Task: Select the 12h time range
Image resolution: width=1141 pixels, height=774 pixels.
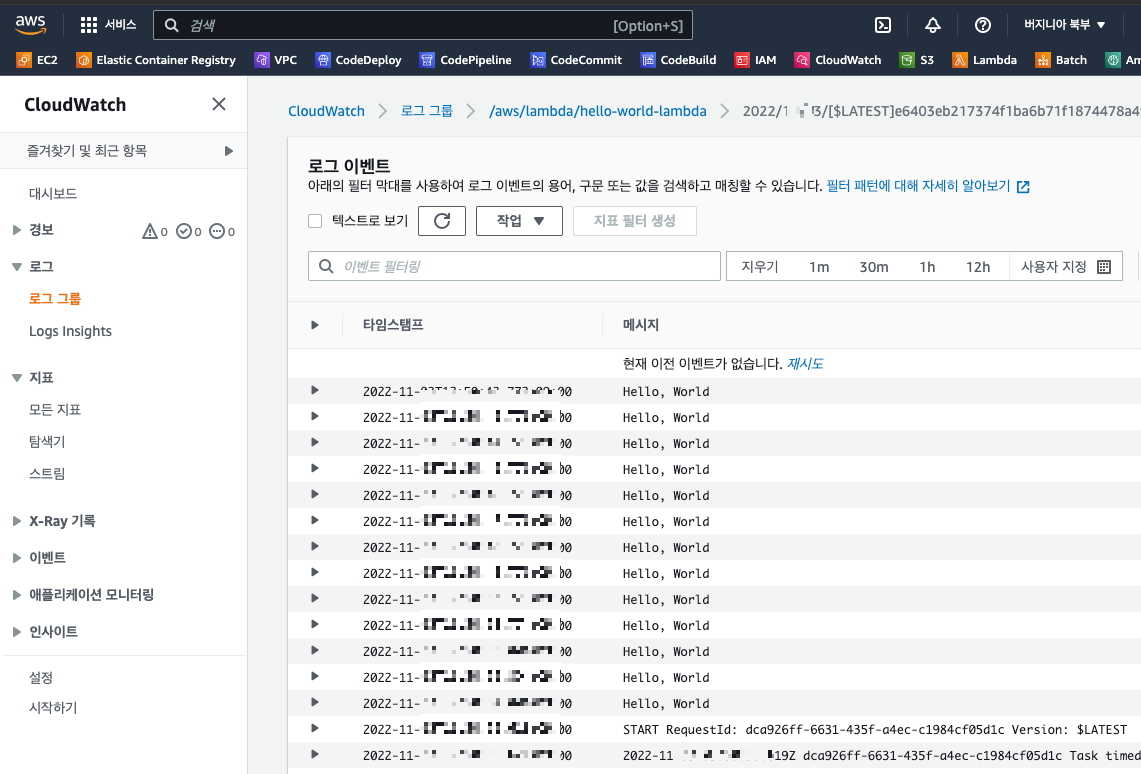Action: point(978,267)
